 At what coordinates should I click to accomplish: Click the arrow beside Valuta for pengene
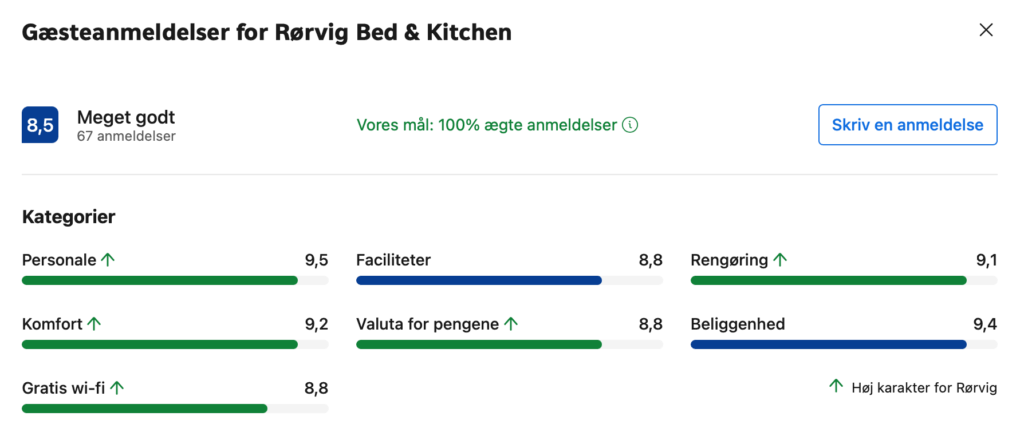pyautogui.click(x=511, y=324)
